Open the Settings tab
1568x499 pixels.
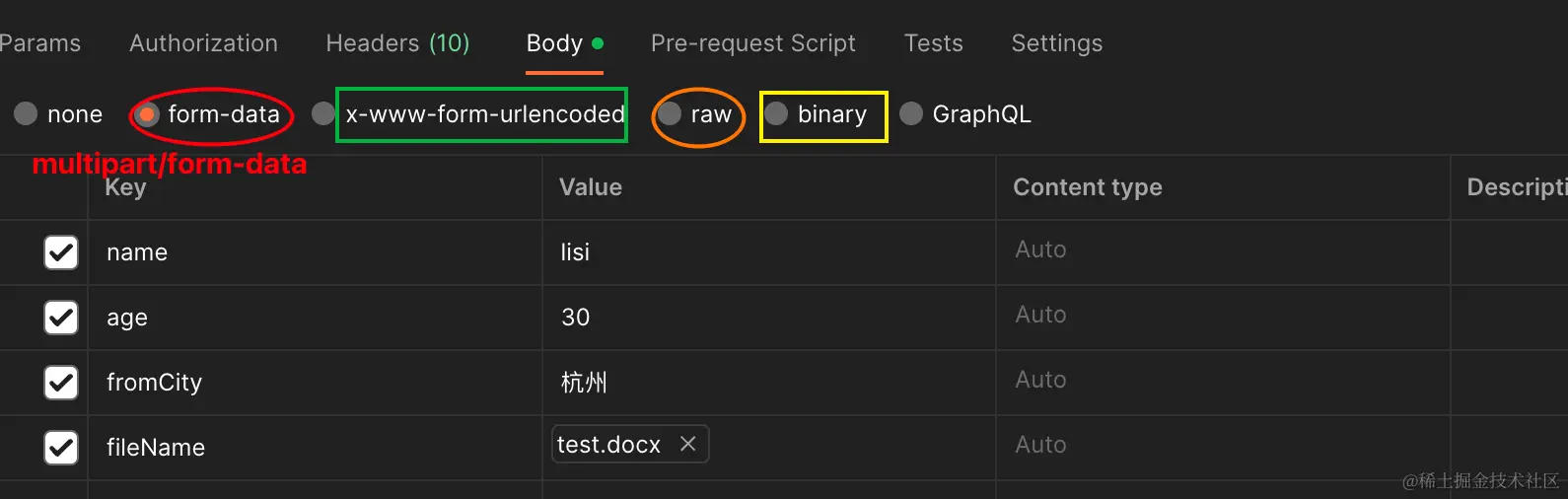pyautogui.click(x=1056, y=43)
